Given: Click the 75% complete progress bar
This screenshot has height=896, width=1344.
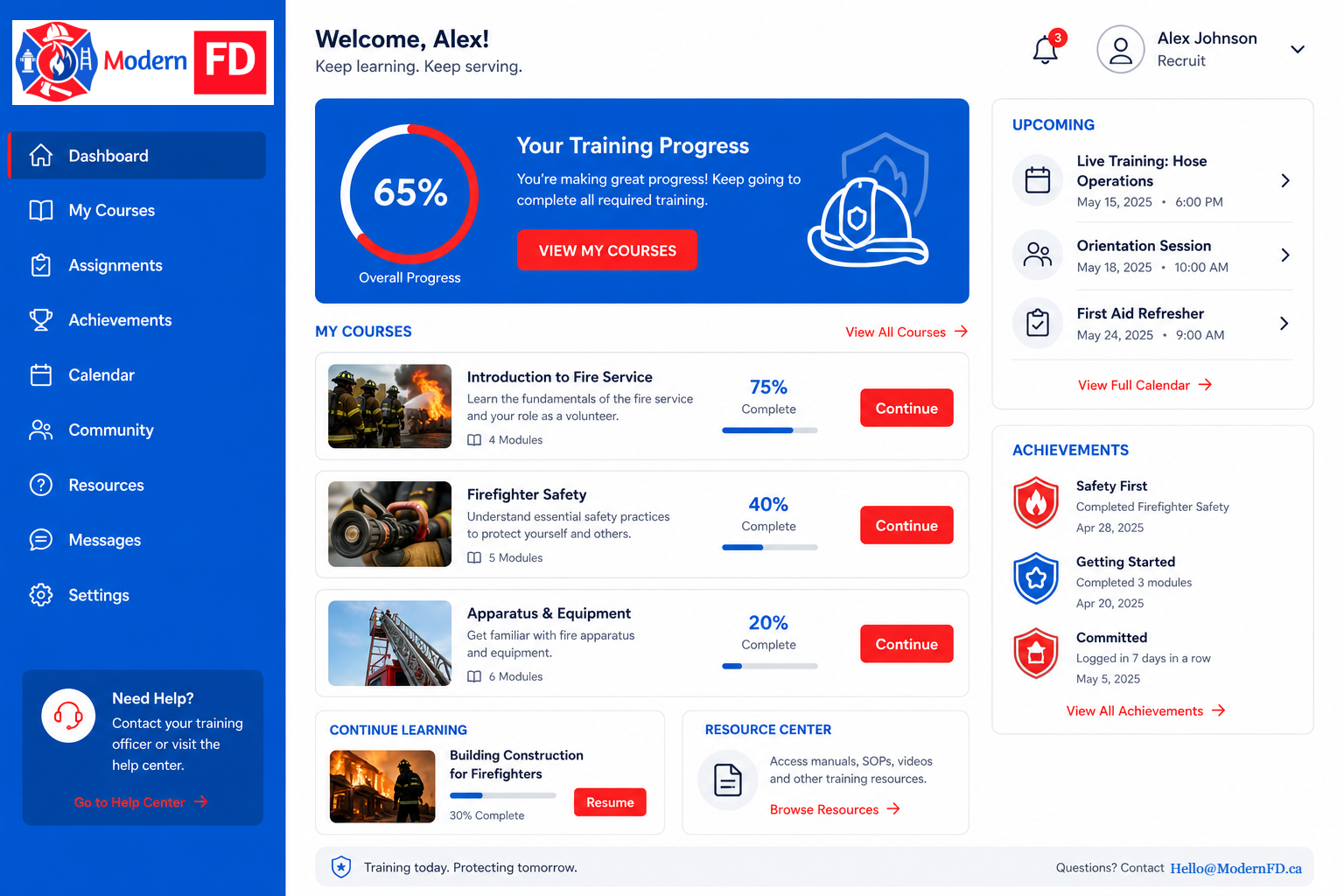Looking at the screenshot, I should tap(769, 430).
